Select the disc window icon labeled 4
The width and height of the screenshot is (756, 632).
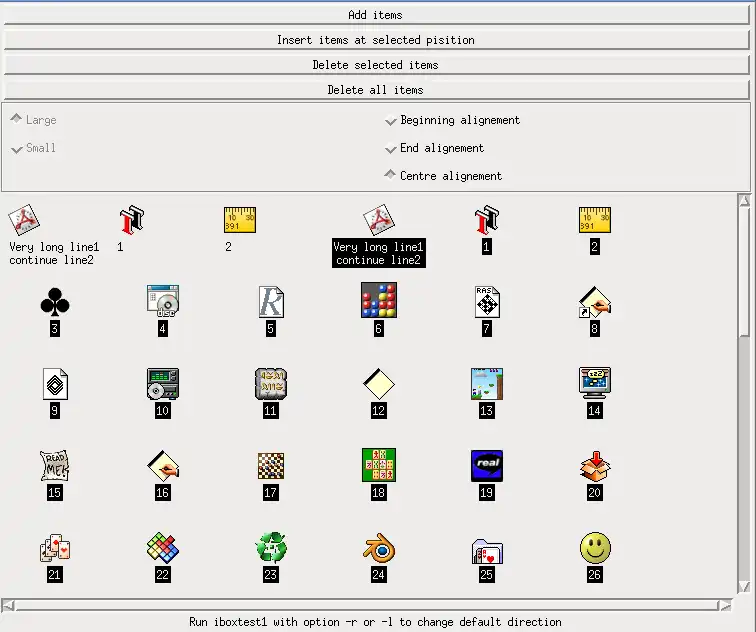pyautogui.click(x=162, y=301)
